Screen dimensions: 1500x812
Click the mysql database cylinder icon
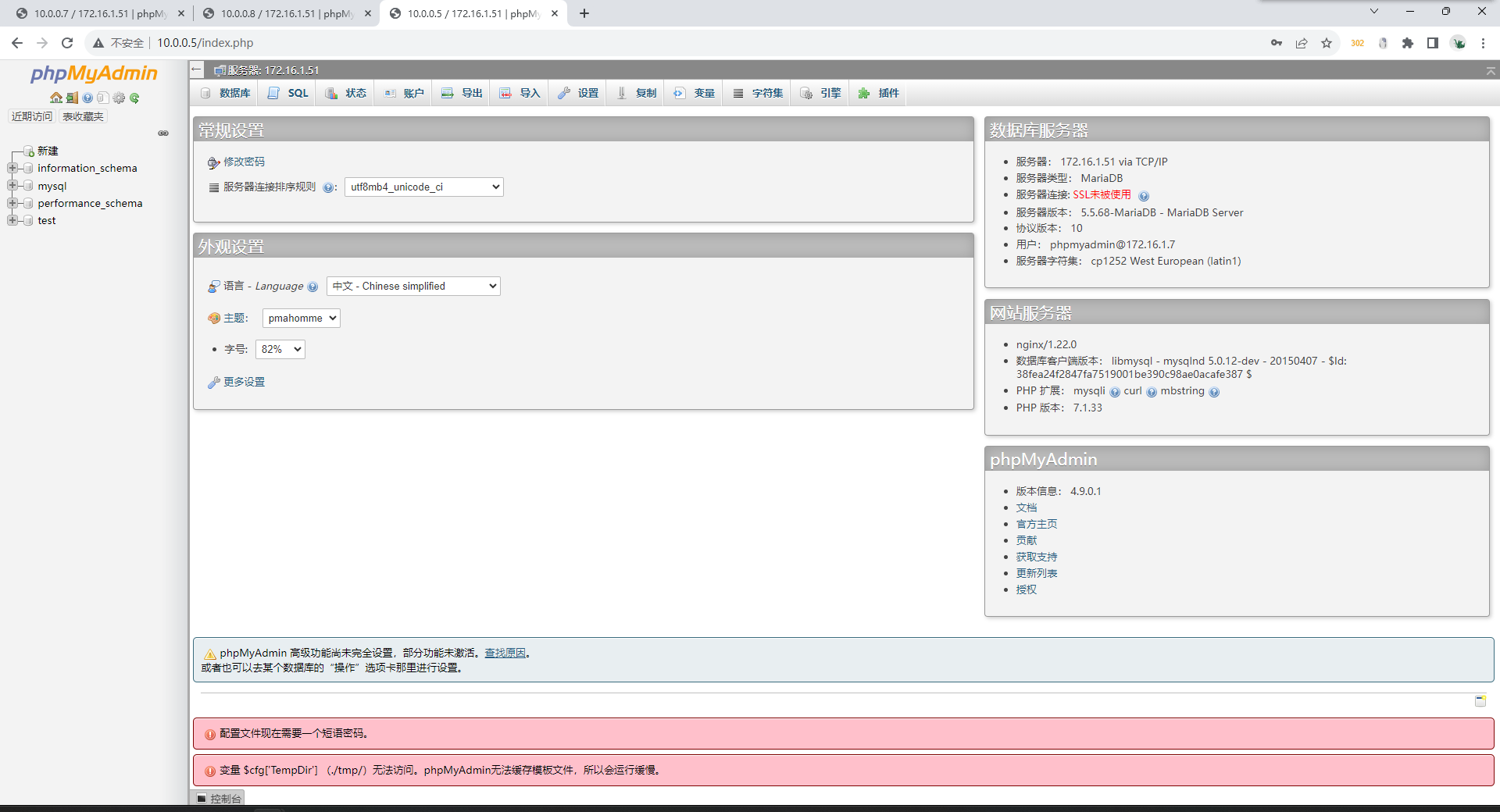click(x=29, y=186)
